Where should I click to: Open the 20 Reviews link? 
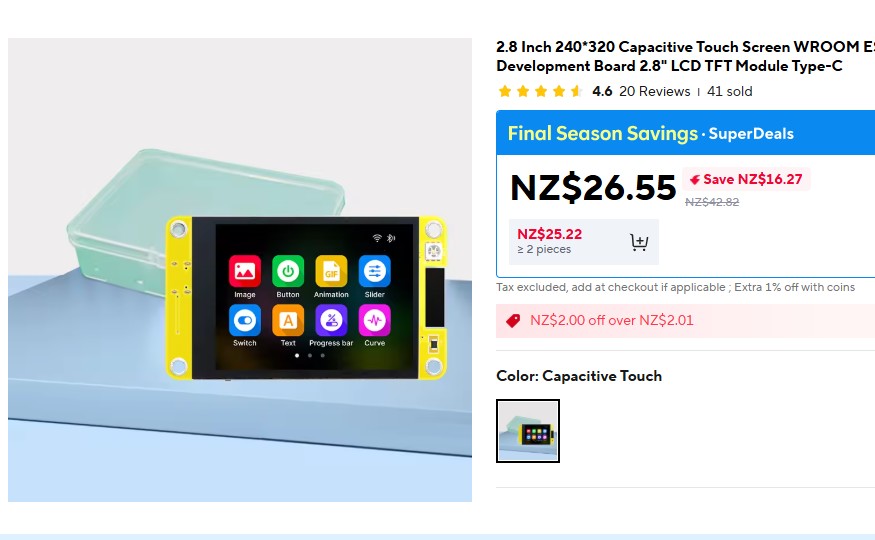(655, 91)
